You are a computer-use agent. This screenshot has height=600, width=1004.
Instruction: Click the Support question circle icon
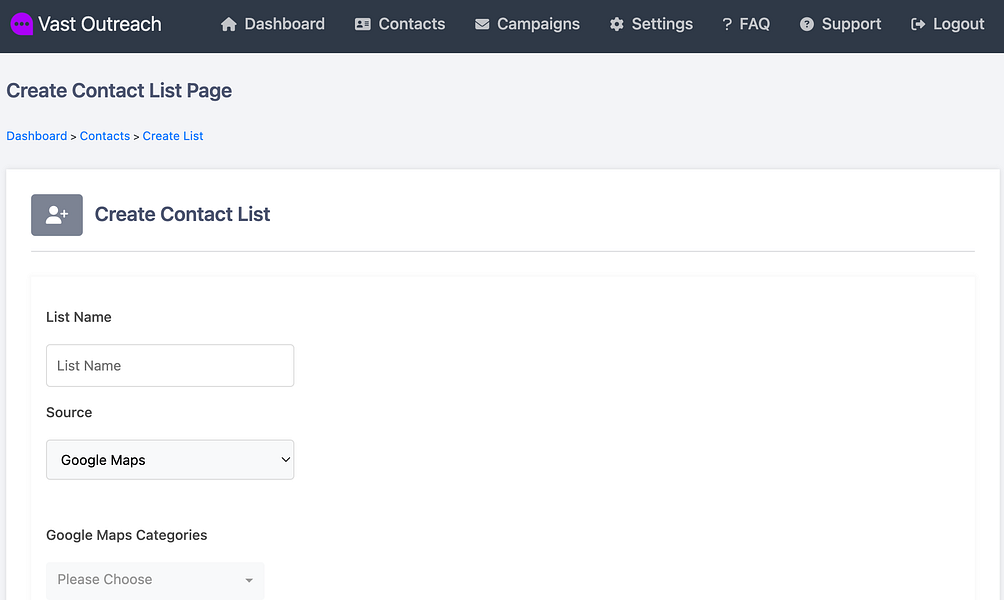pyautogui.click(x=807, y=24)
